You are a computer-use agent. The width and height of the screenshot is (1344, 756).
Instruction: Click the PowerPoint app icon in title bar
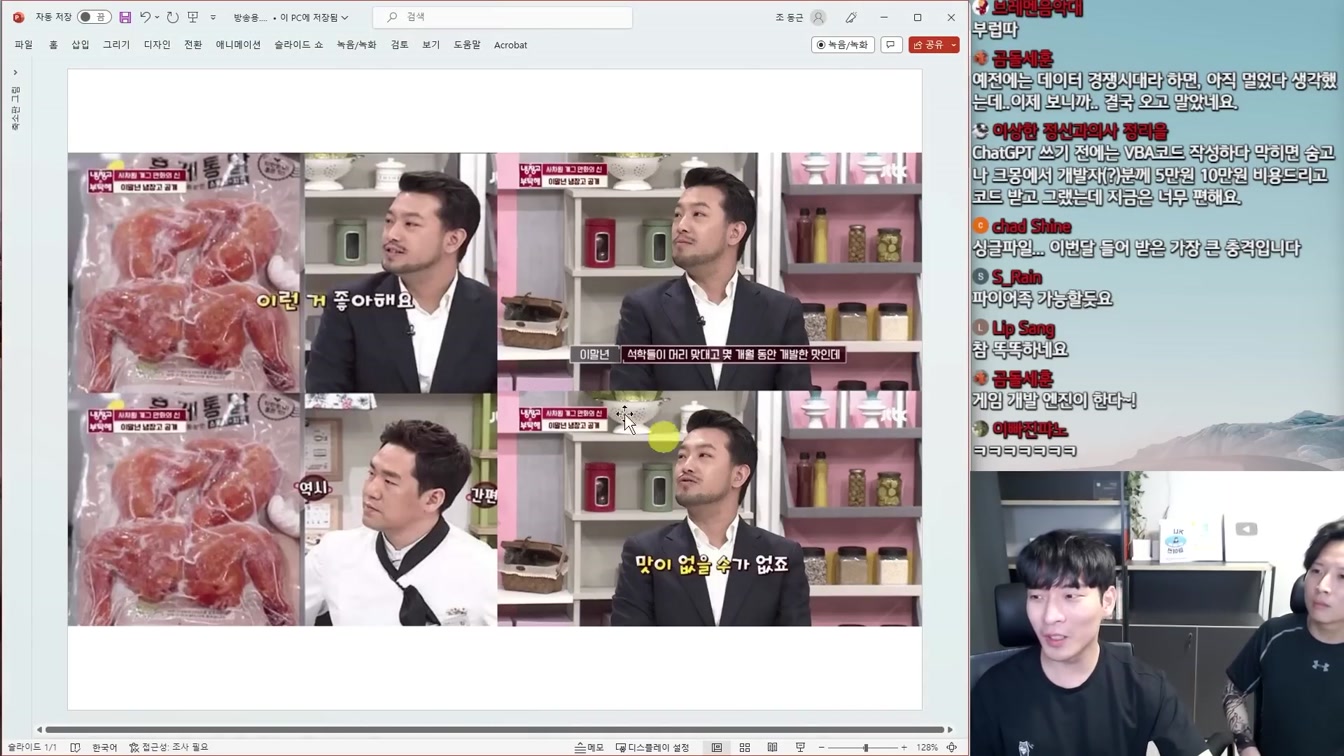(x=18, y=17)
